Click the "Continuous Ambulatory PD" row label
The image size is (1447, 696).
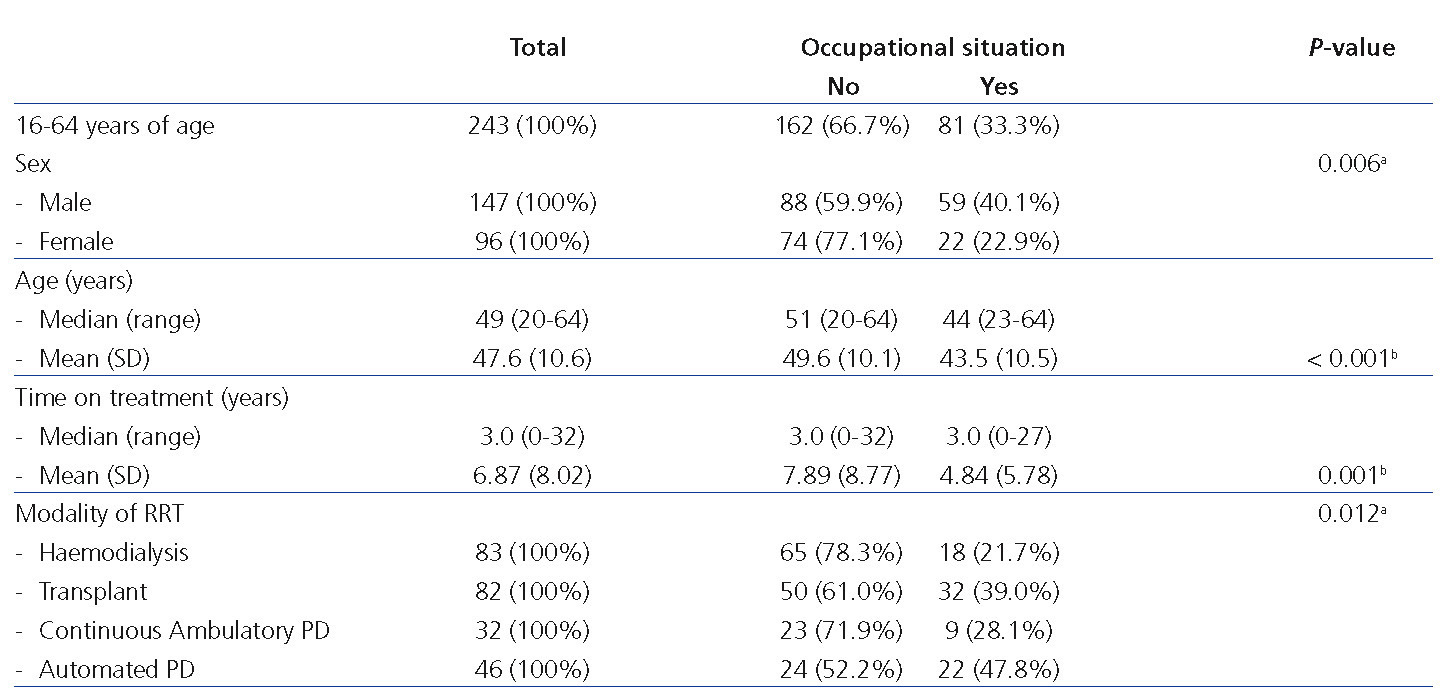click(184, 630)
